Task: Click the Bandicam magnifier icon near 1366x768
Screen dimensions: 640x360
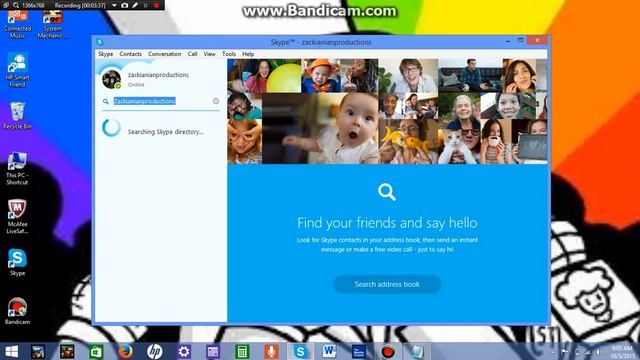Action: click(16, 5)
